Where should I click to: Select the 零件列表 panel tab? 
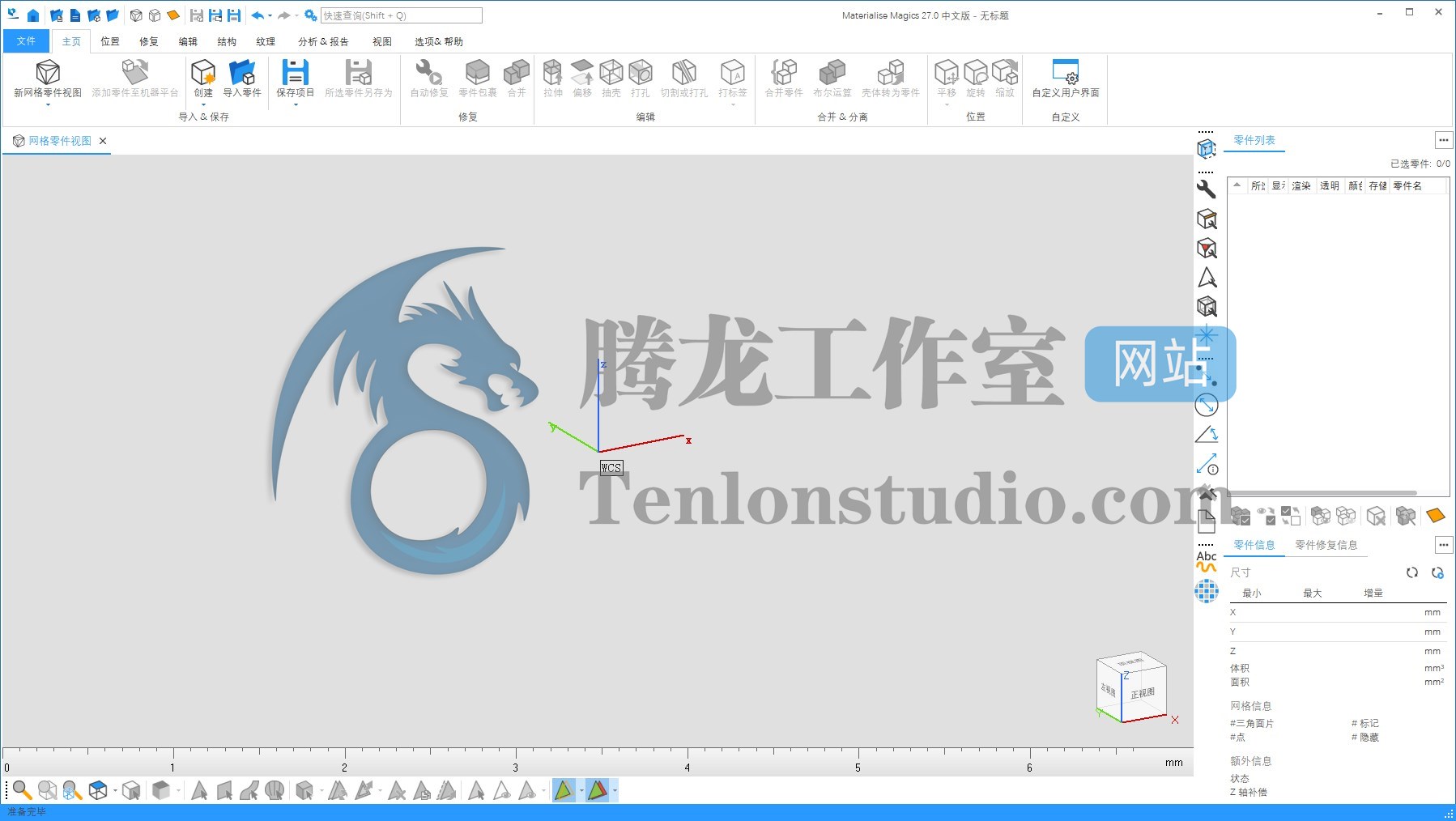coord(1254,140)
